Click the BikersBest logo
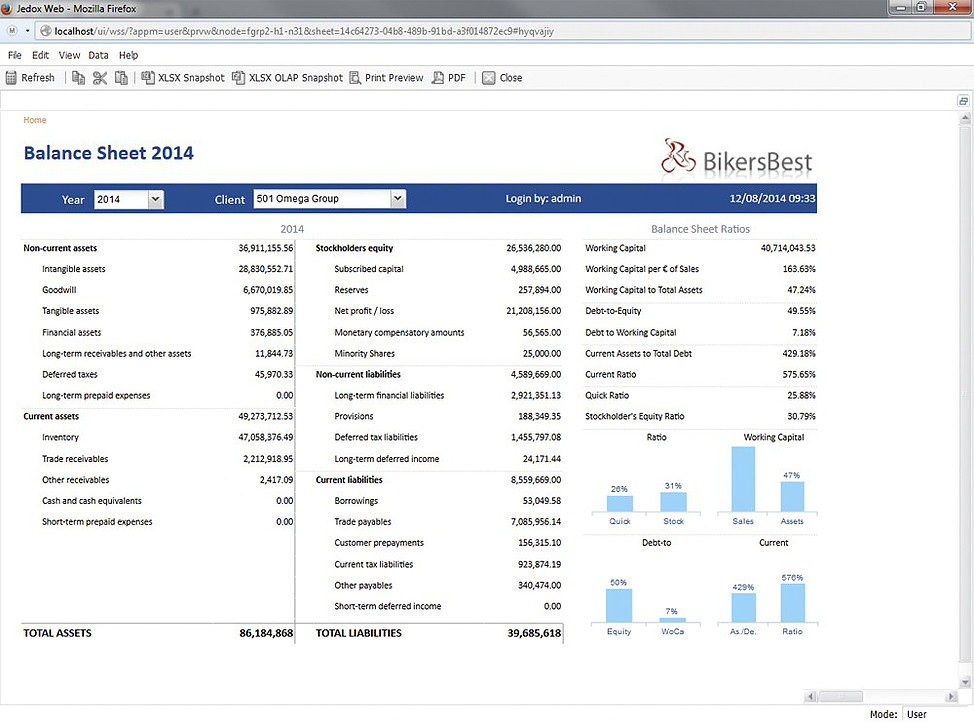The width and height of the screenshot is (974, 722). [x=738, y=158]
